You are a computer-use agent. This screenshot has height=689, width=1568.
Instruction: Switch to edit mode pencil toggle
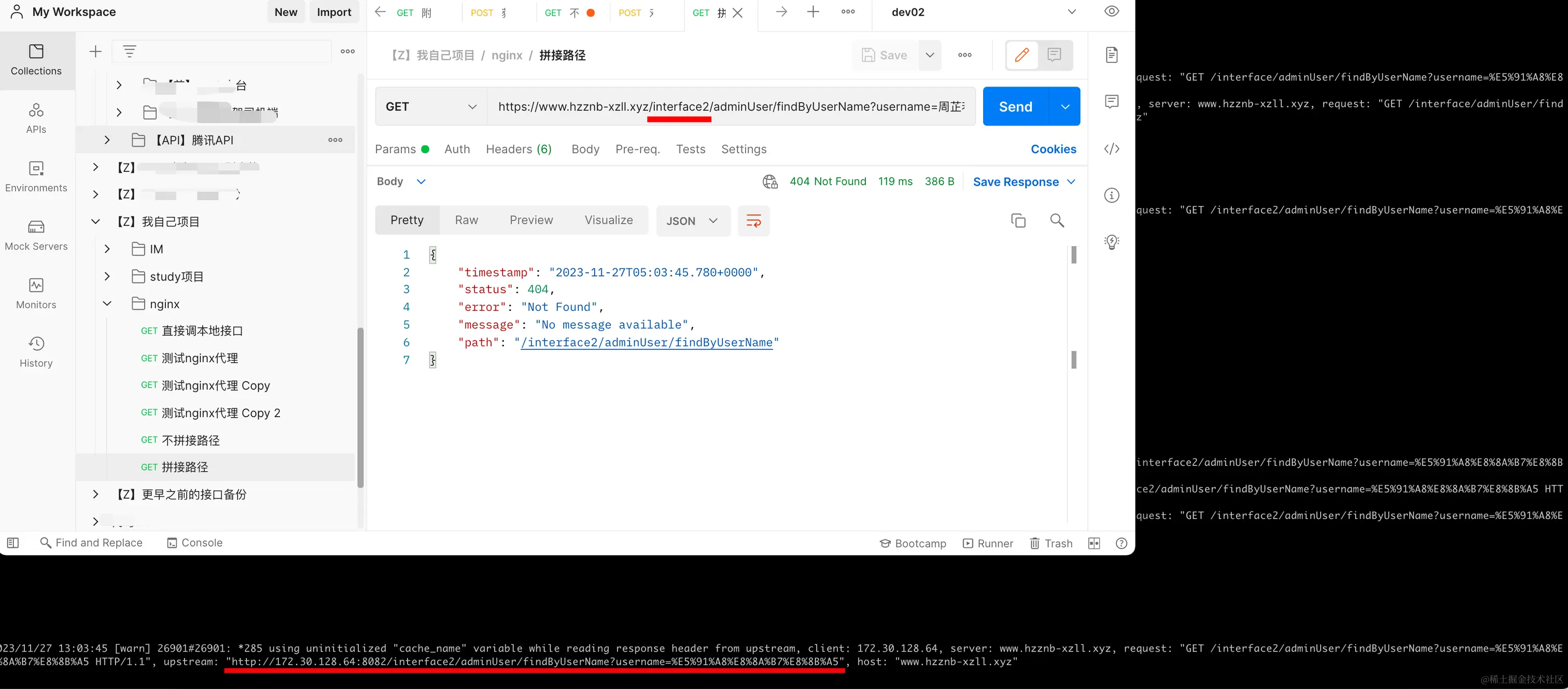tap(1022, 55)
